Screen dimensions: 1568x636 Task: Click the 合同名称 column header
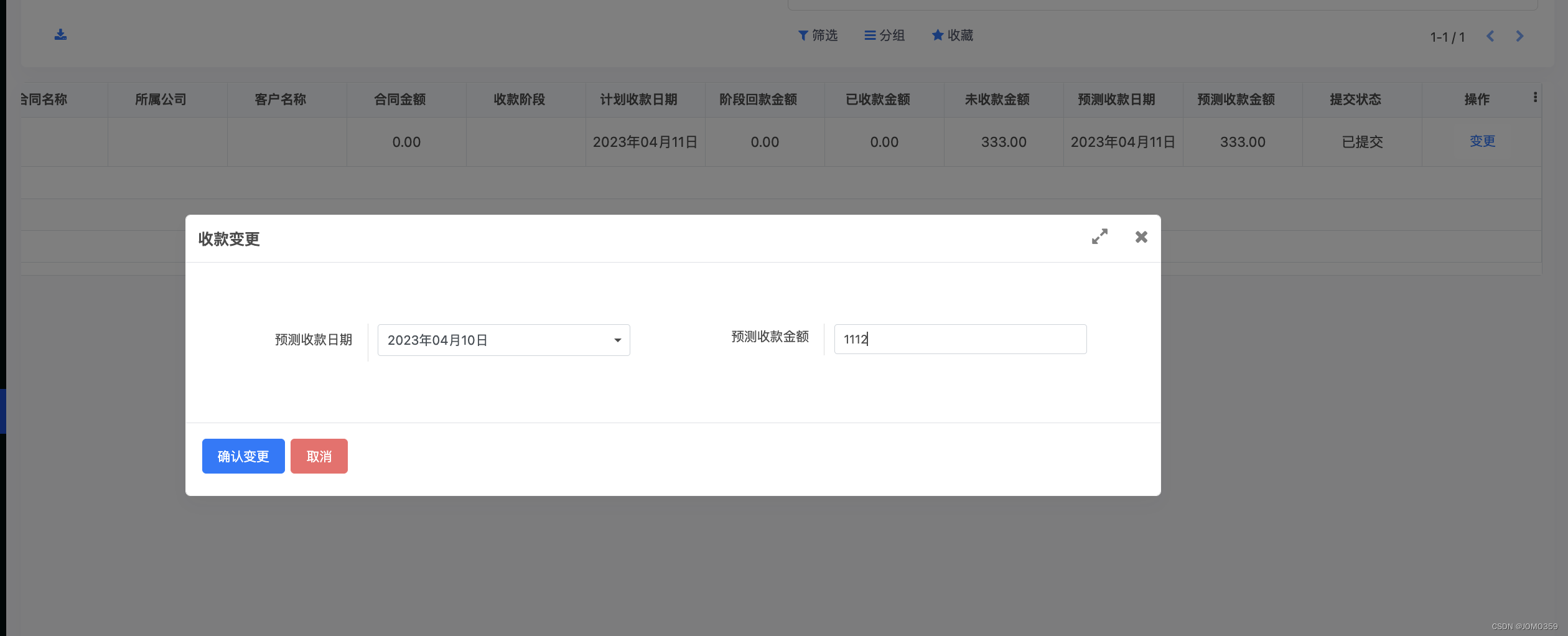[x=45, y=99]
